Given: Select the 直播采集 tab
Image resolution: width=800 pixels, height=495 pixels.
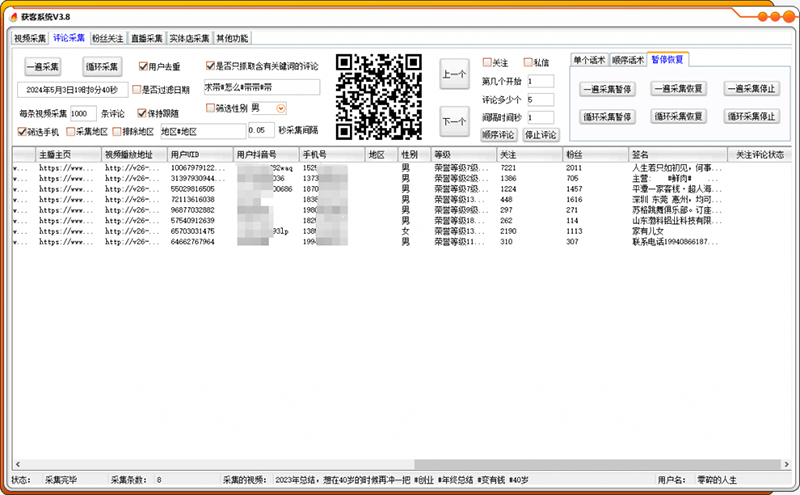Looking at the screenshot, I should click(x=146, y=38).
